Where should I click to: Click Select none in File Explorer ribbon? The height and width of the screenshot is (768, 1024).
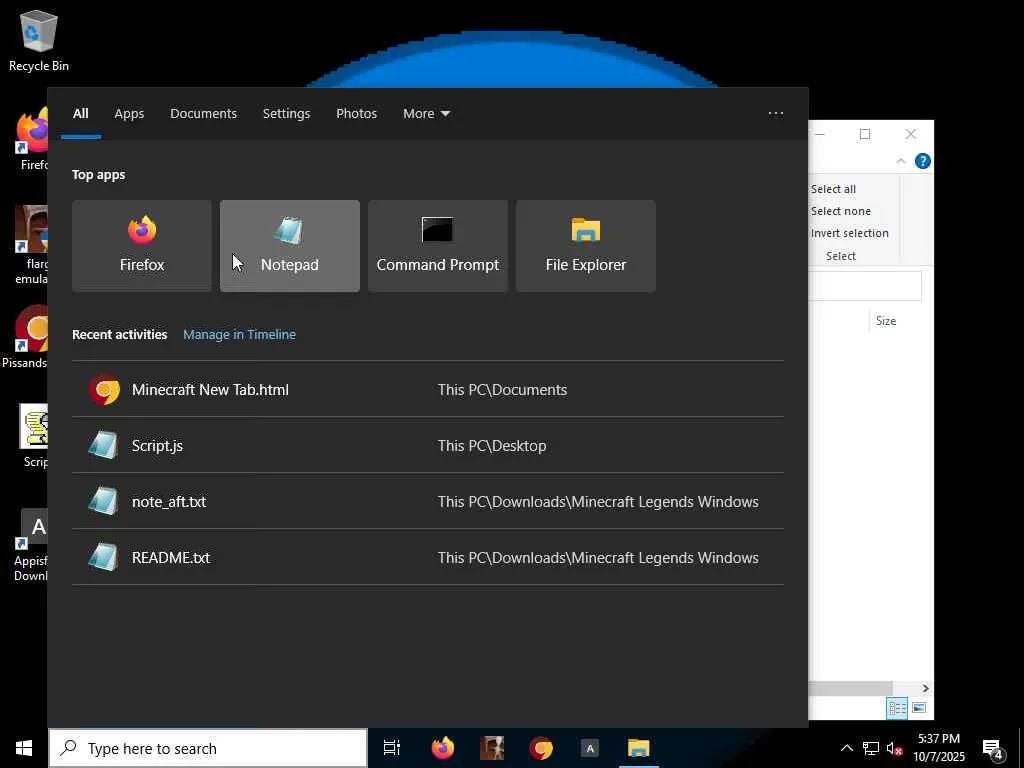point(840,211)
